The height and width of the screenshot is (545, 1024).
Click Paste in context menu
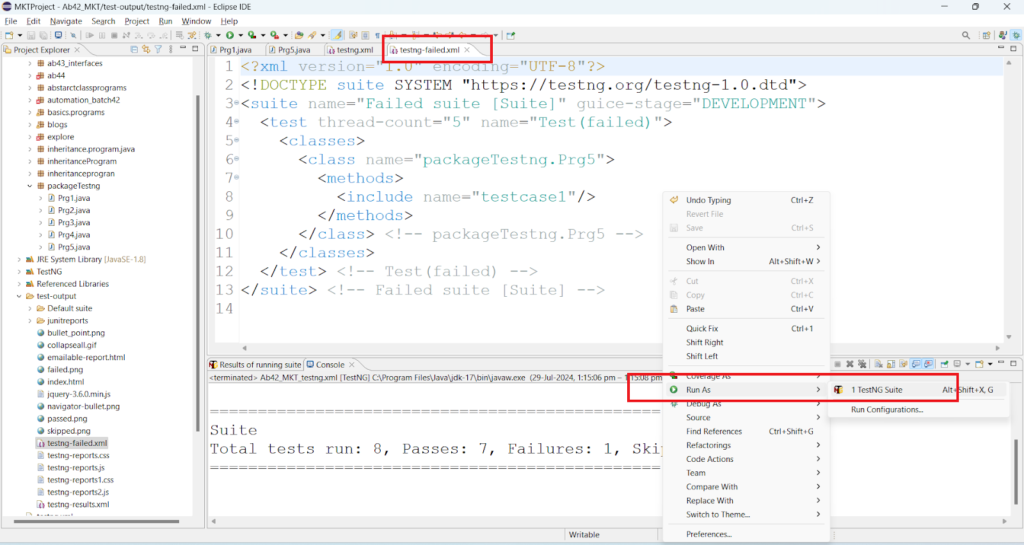(745, 309)
